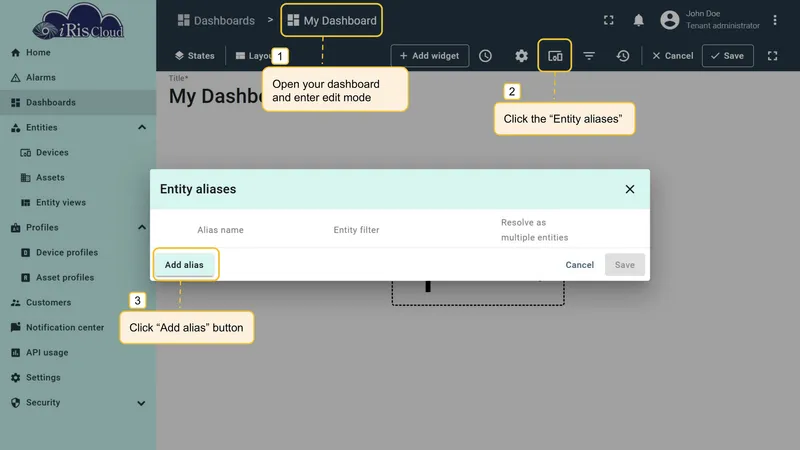Click the Alias name column header
Screen dimensions: 800x450
[220, 230]
